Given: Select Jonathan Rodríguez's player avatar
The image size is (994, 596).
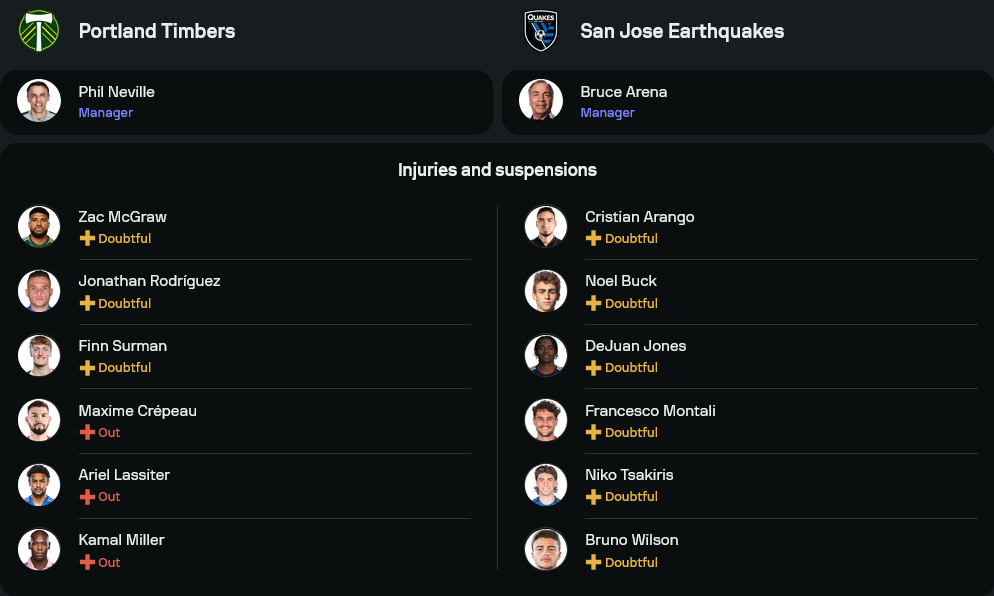Looking at the screenshot, I should pyautogui.click(x=39, y=291).
